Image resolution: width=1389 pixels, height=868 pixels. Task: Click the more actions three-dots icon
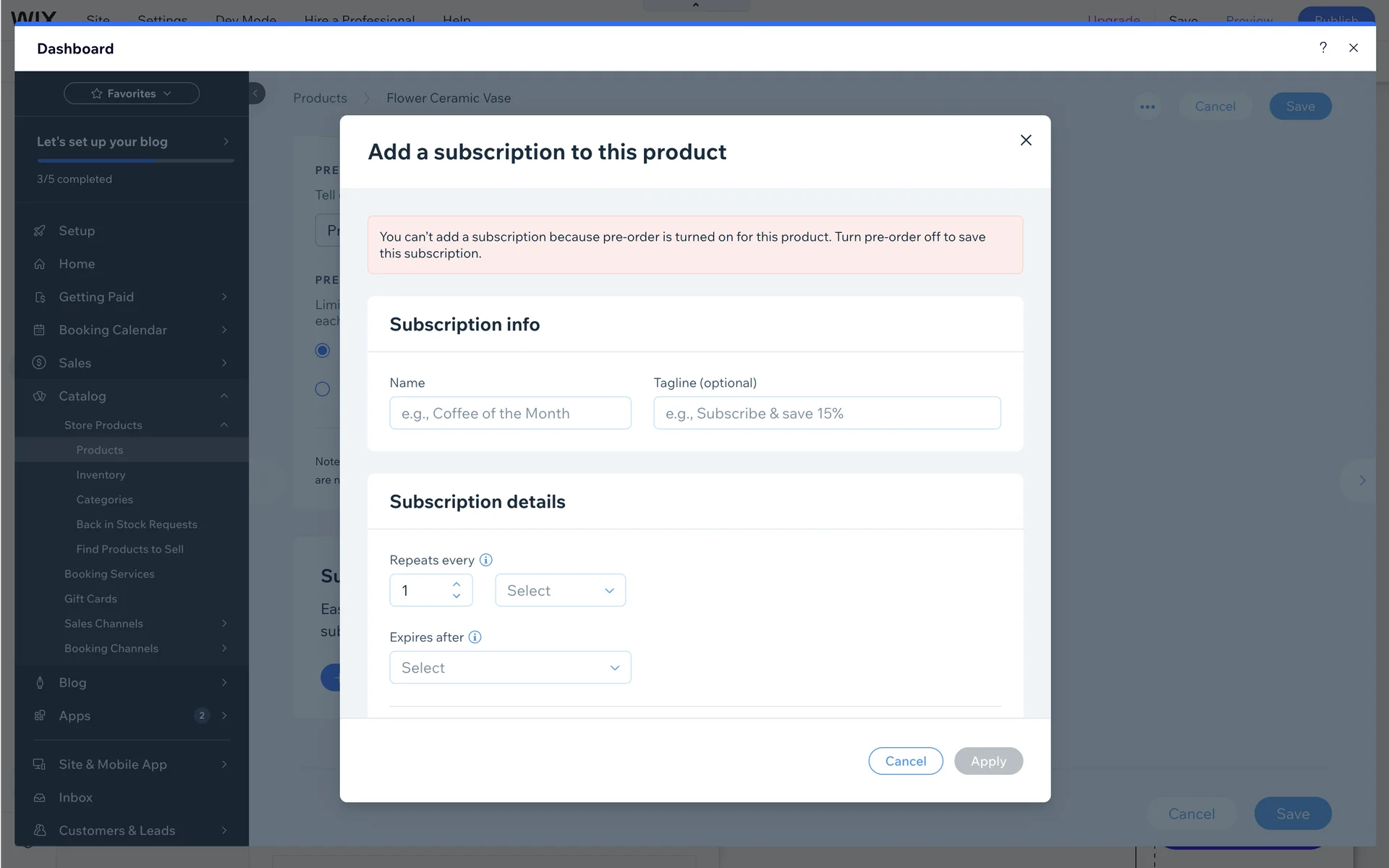[1147, 107]
